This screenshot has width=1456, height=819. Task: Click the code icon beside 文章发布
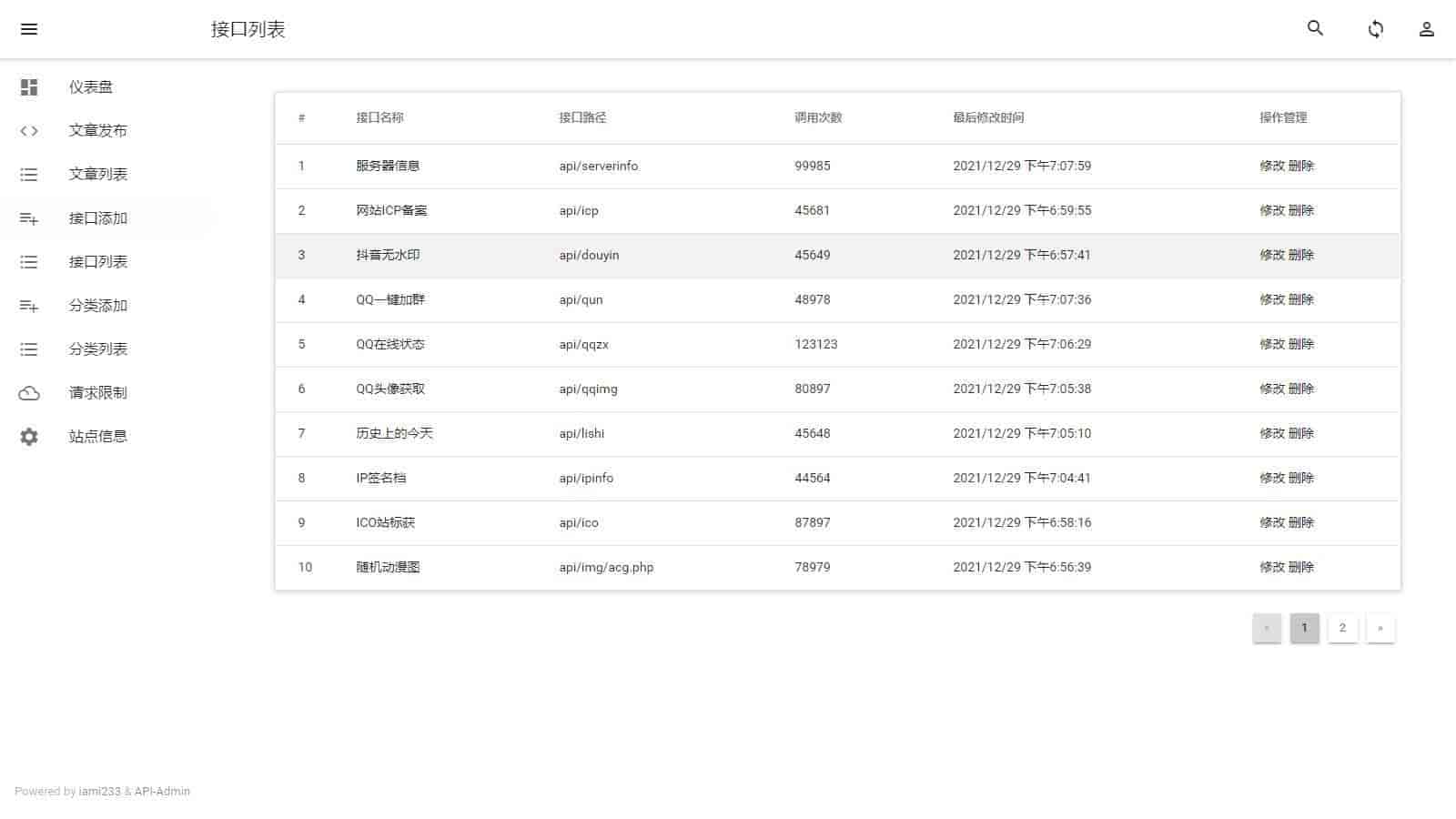pos(29,131)
